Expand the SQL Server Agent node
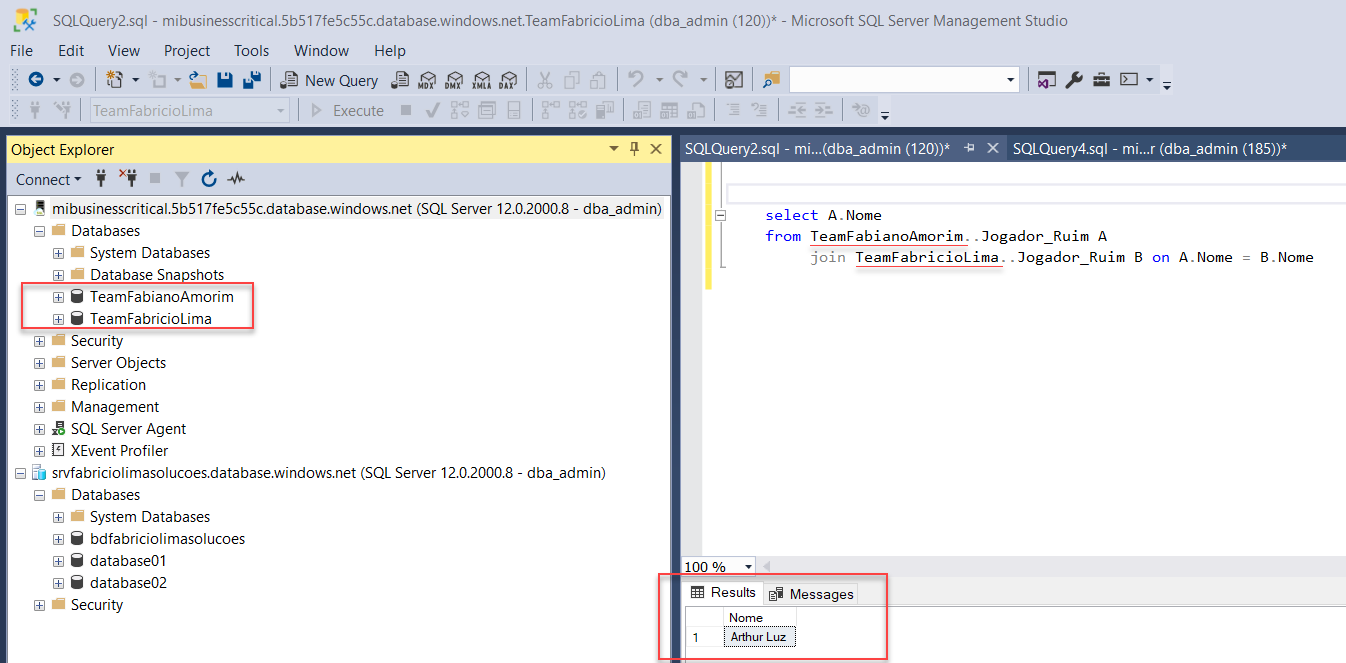The height and width of the screenshot is (663, 1346). [x=39, y=429]
